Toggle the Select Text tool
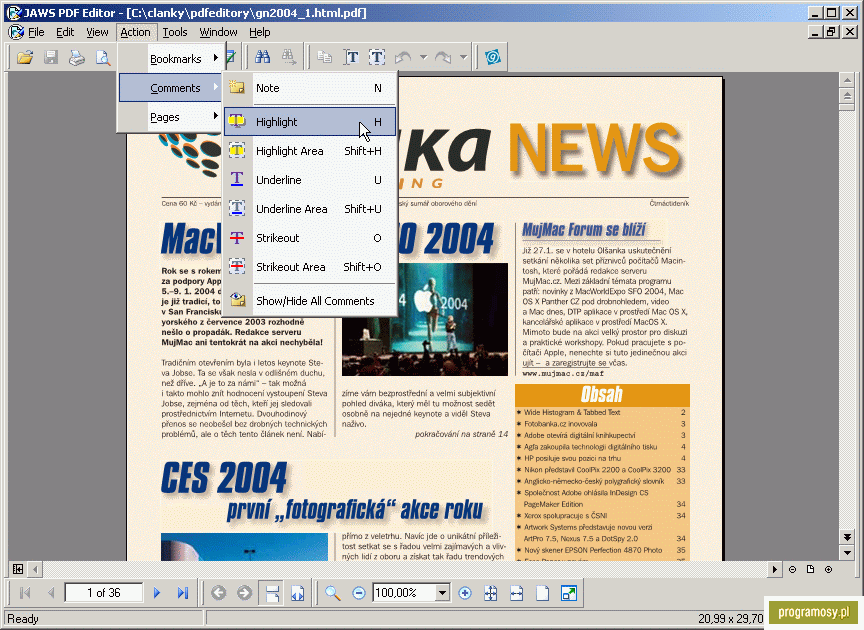Viewport: 864px width, 630px height. [x=351, y=57]
